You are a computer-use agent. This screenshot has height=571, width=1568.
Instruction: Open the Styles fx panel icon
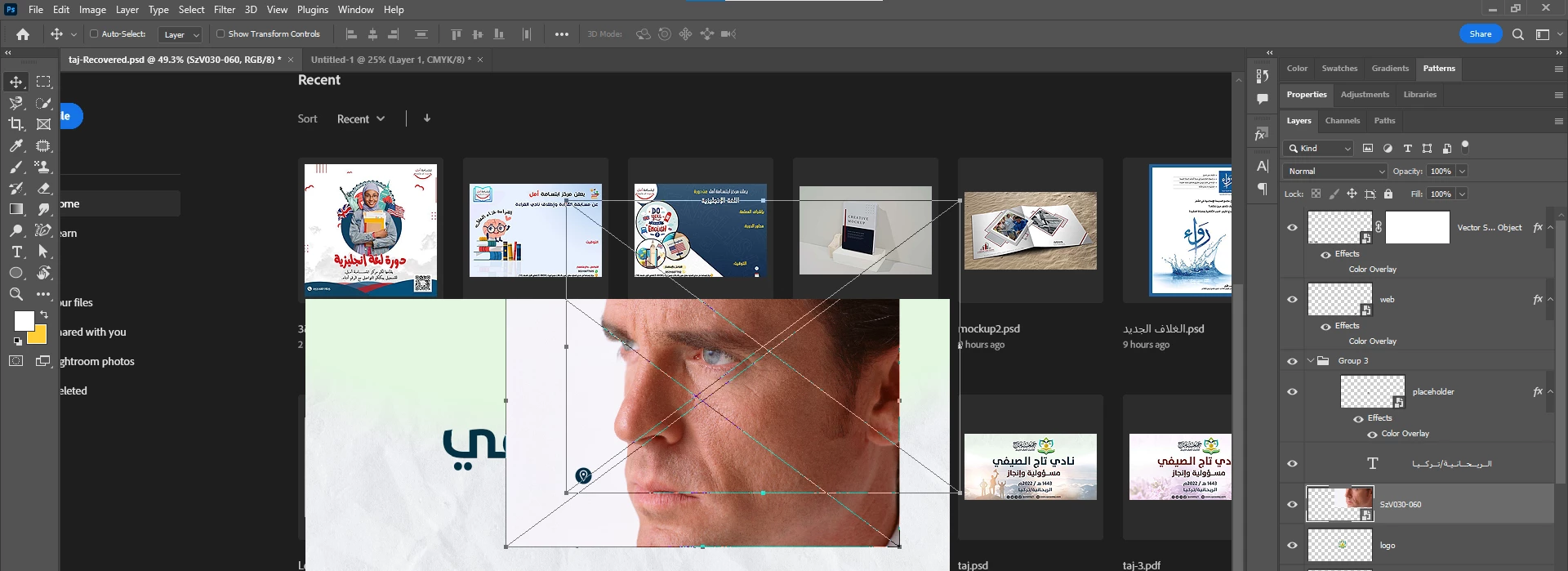(x=1263, y=135)
